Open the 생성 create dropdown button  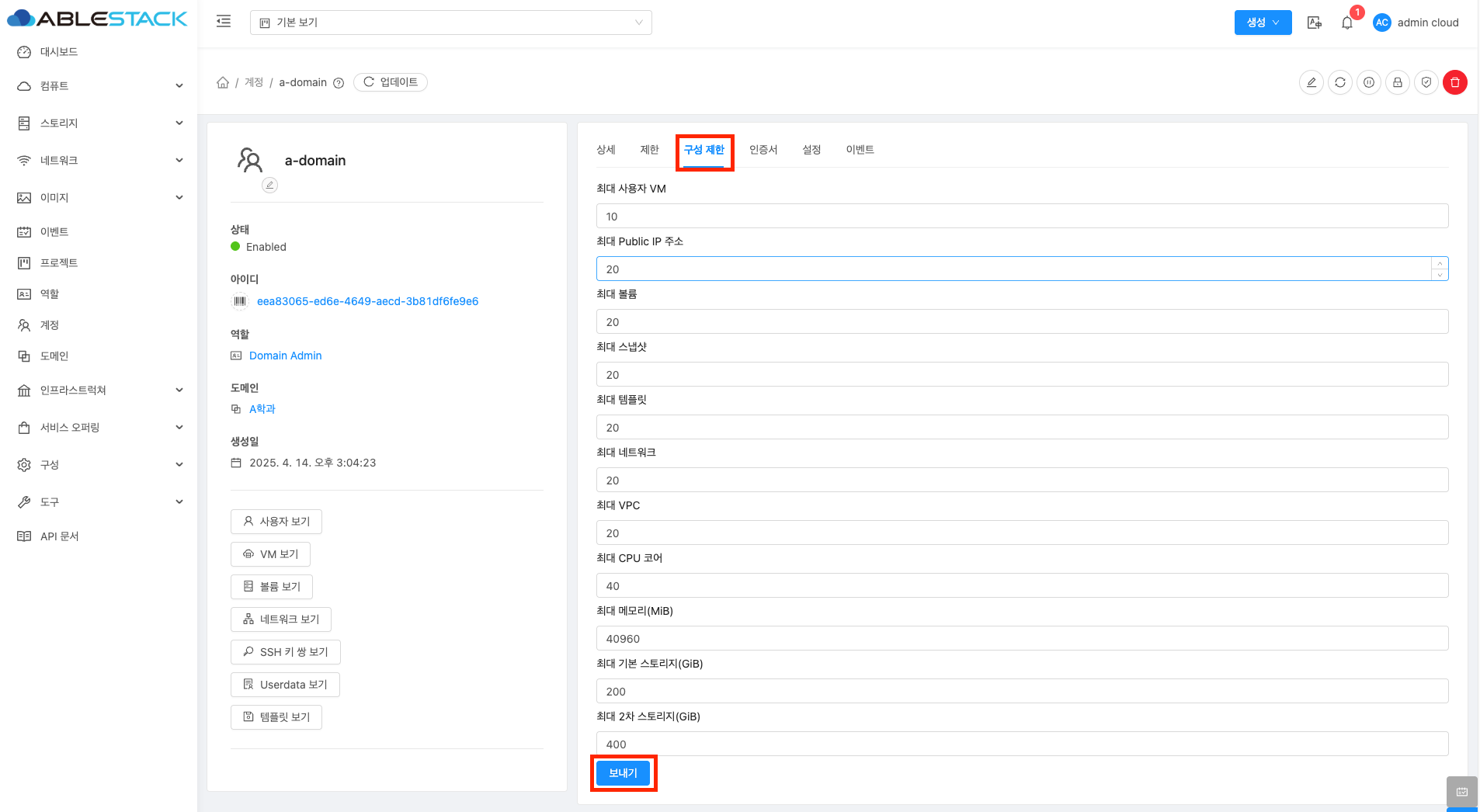[x=1263, y=23]
